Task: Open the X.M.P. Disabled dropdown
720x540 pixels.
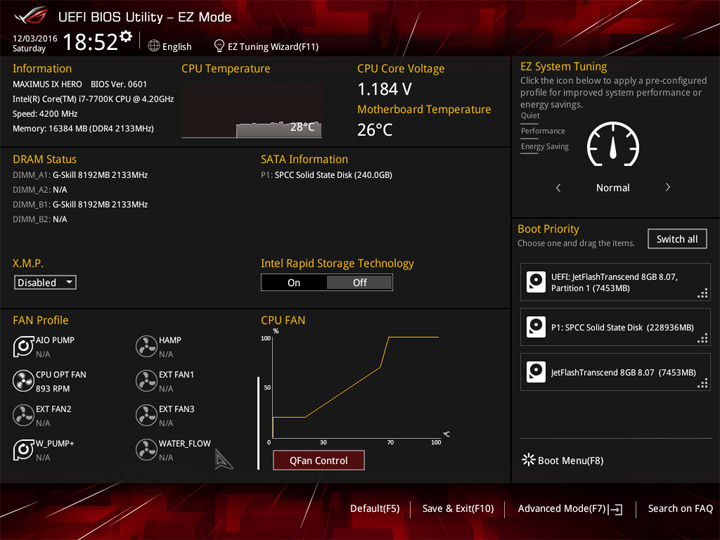Action: click(x=45, y=282)
